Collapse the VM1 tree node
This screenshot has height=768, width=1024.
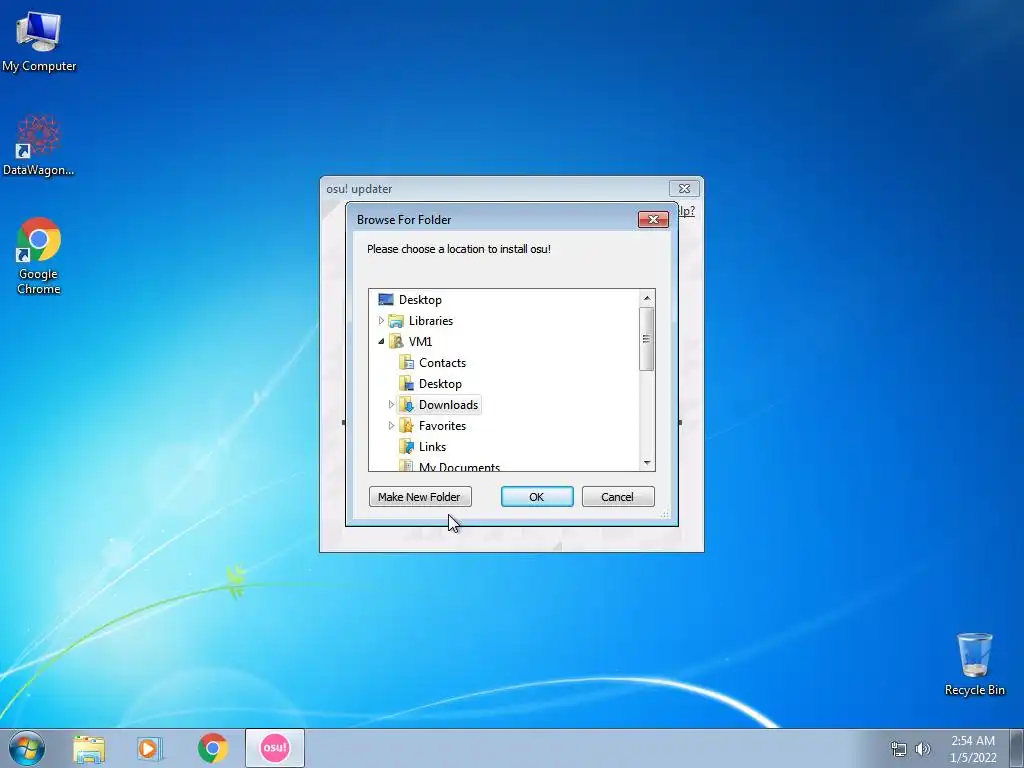coord(381,342)
